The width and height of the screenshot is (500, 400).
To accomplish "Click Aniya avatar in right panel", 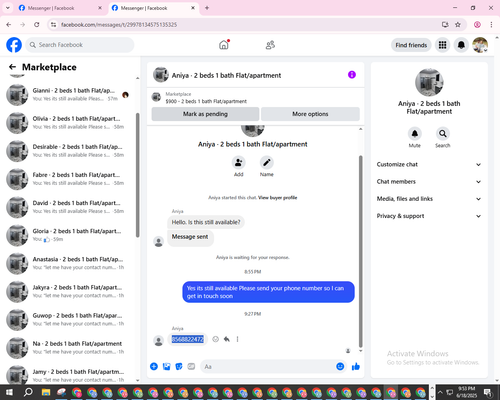I will click(429, 82).
